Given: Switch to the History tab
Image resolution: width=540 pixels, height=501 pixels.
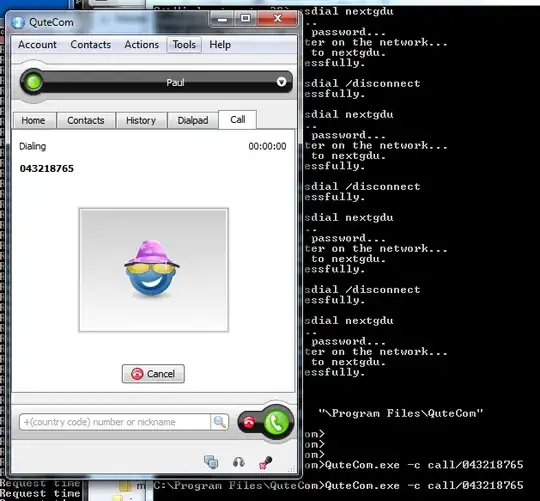Looking at the screenshot, I should click(x=141, y=121).
